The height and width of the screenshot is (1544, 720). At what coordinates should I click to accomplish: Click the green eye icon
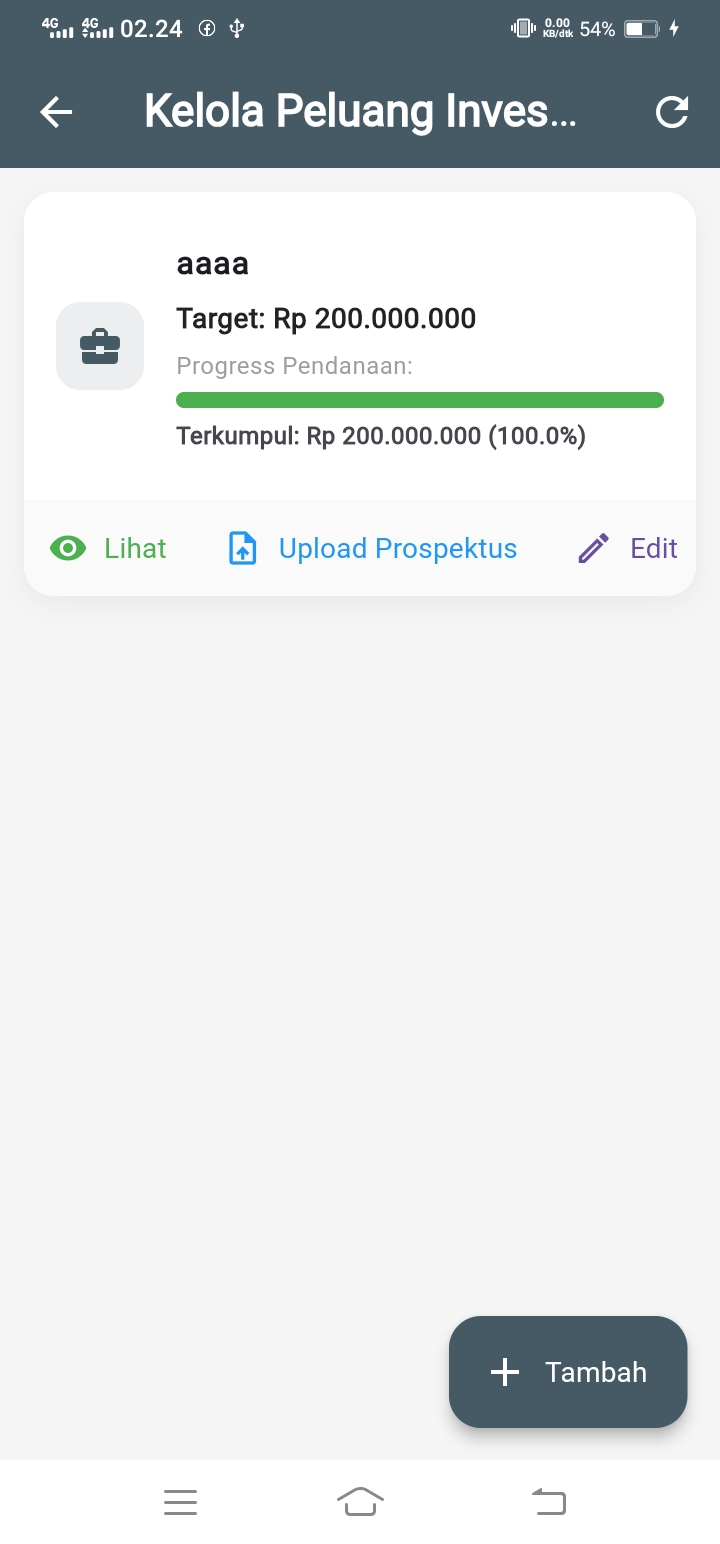tap(68, 548)
